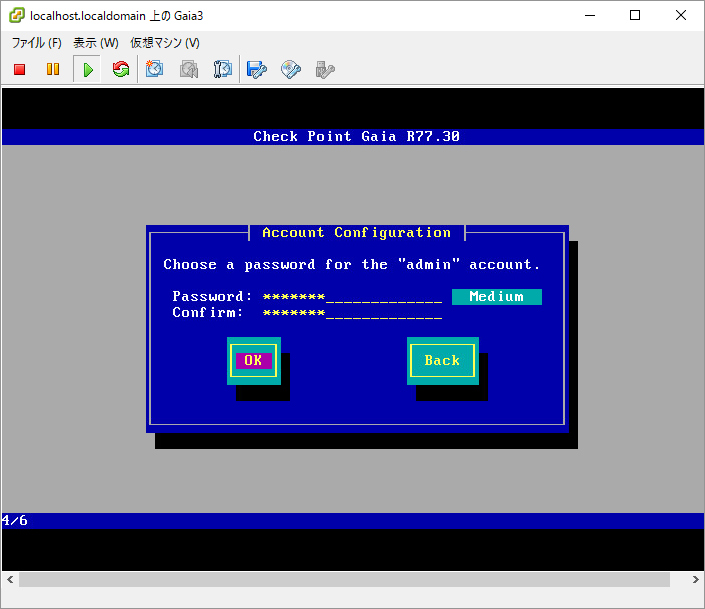705x609 pixels.
Task: Click the Back button in the dialog
Action: (x=442, y=361)
